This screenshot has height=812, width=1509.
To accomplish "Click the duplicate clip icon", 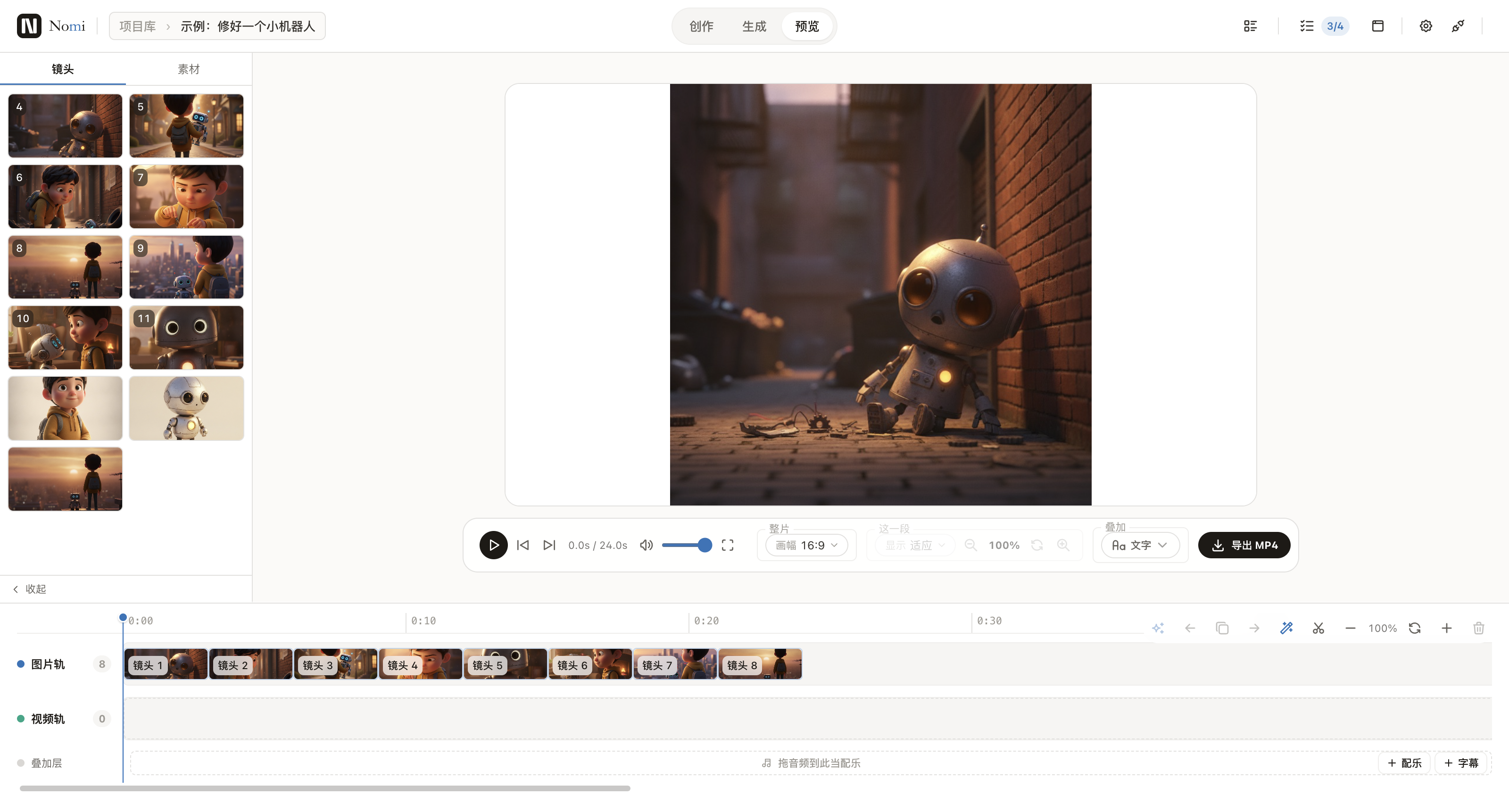I will (x=1222, y=628).
